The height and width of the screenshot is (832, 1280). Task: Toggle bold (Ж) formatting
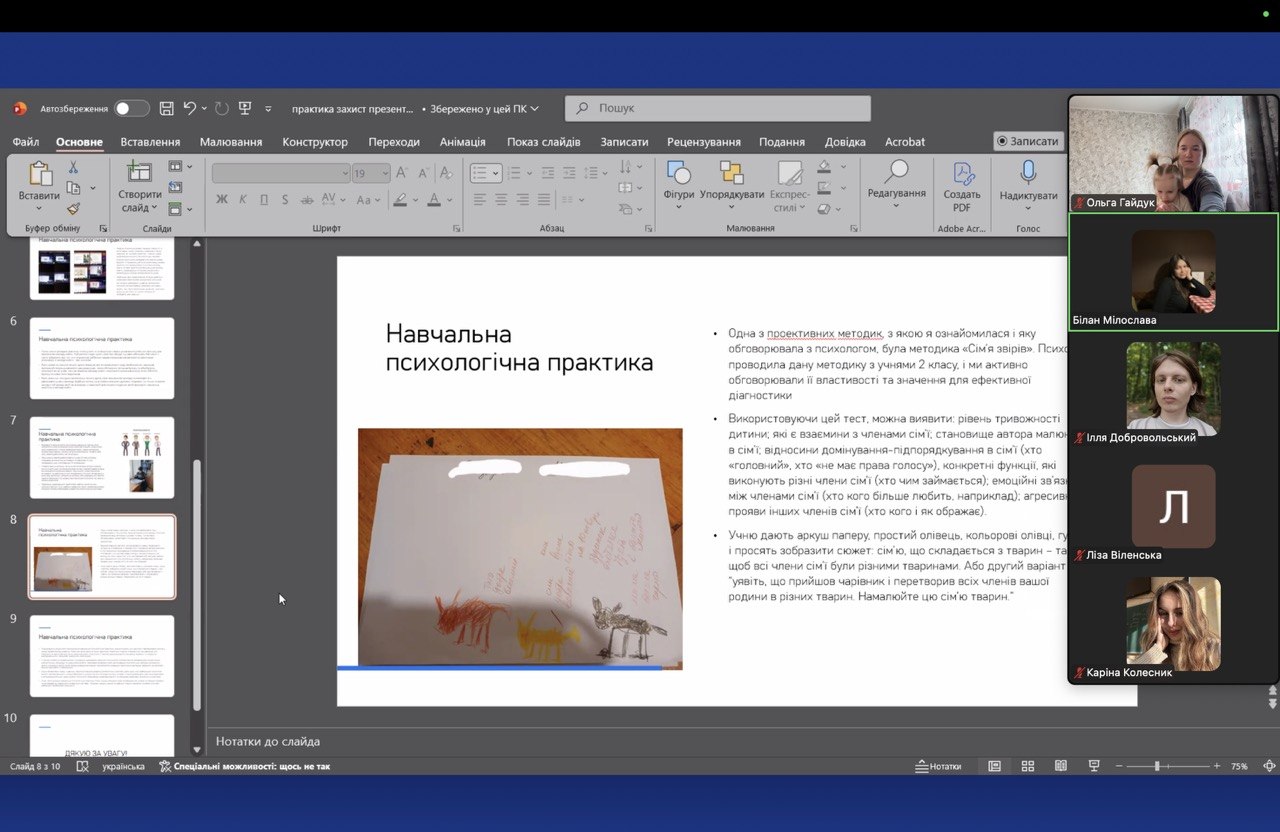[x=222, y=200]
